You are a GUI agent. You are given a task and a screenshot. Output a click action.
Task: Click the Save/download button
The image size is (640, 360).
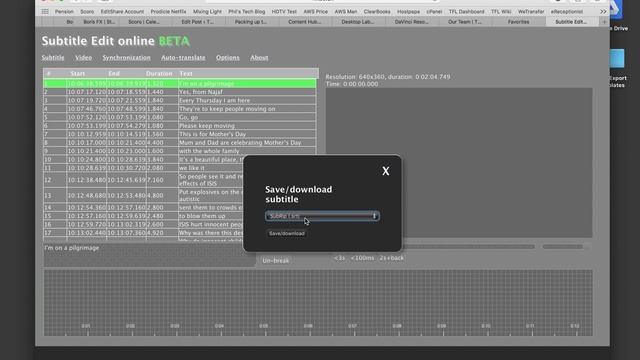[x=287, y=233]
